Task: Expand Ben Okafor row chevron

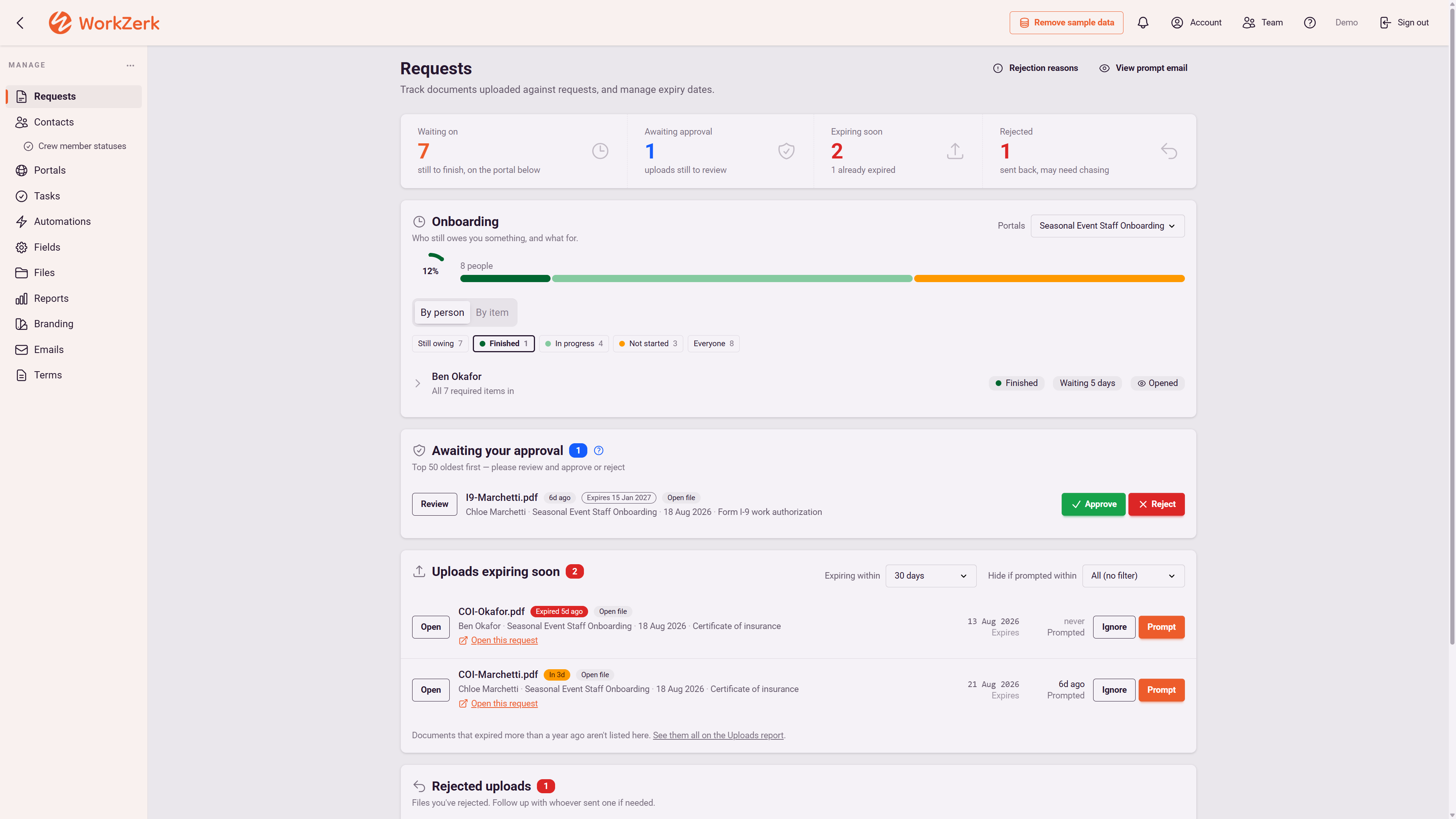Action: coord(418,383)
